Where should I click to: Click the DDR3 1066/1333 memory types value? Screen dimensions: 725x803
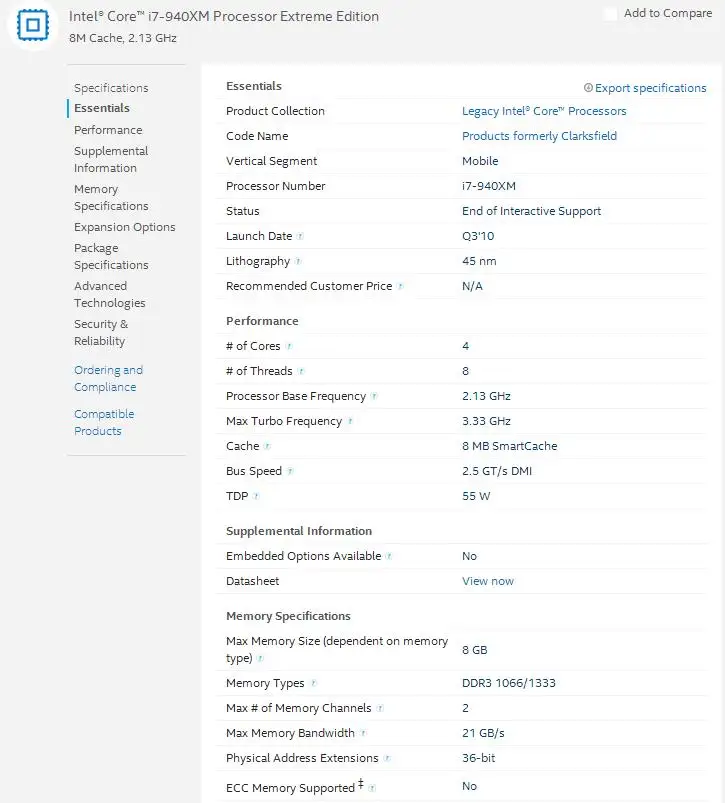pyautogui.click(x=508, y=683)
